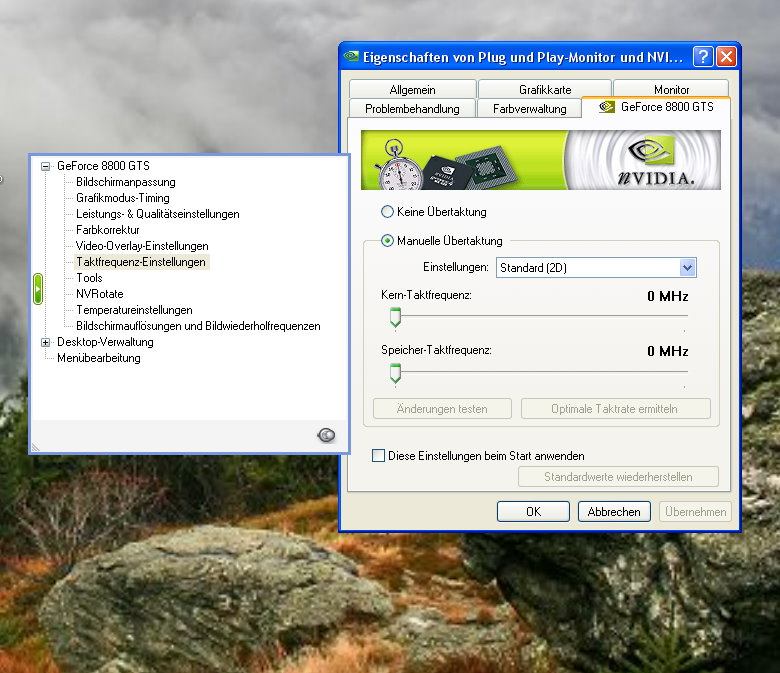Click the Übernehmen button
The image size is (780, 673).
pyautogui.click(x=695, y=512)
